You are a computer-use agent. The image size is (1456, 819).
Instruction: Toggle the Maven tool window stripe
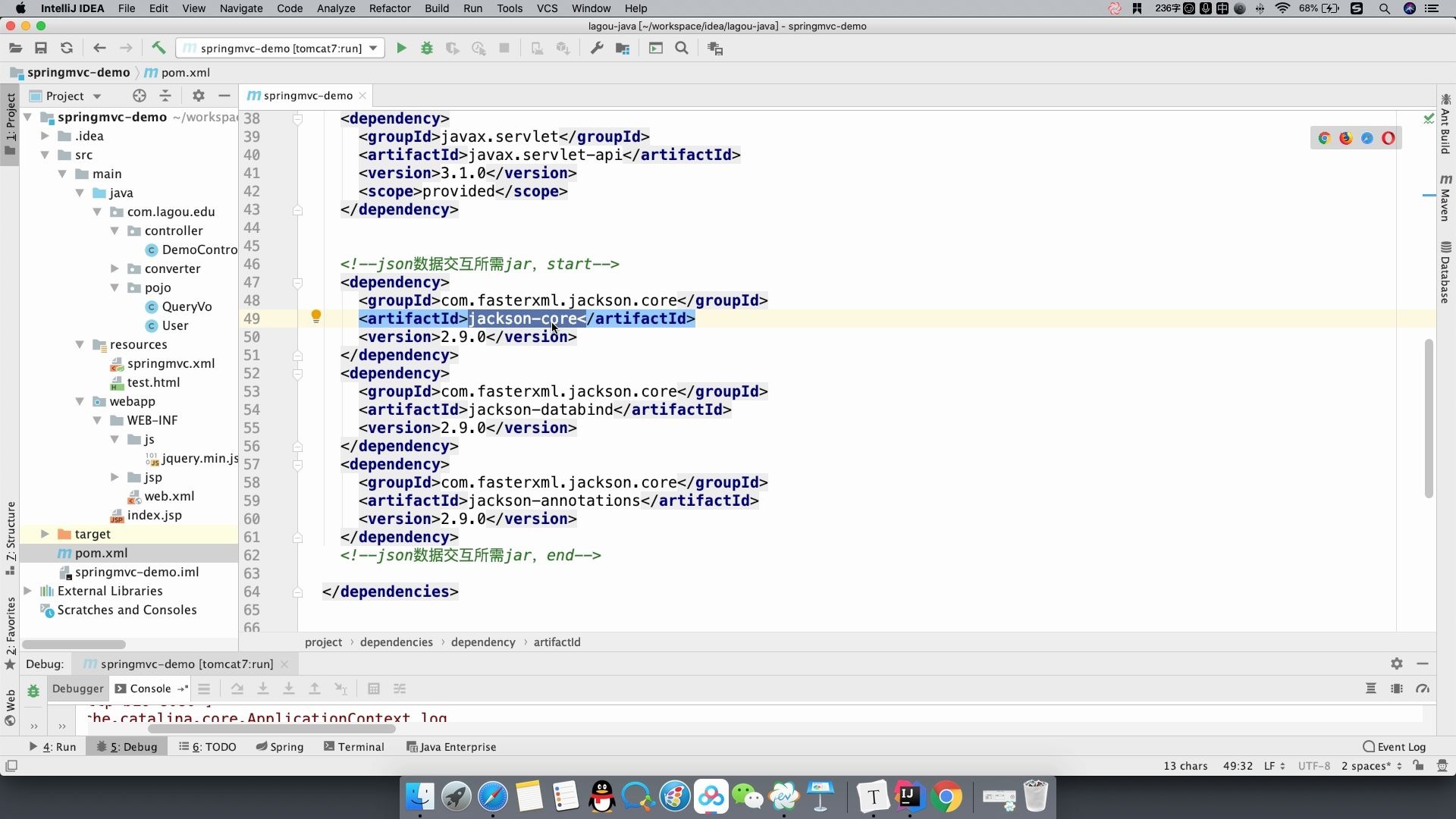[x=1445, y=197]
